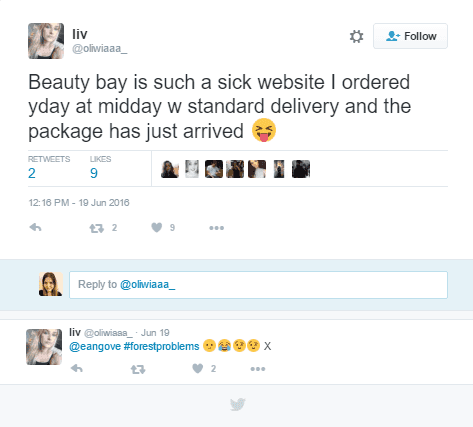This screenshot has width=473, height=427.
Task: Click the last liker's avatar thumbnail
Action: pyautogui.click(x=301, y=169)
